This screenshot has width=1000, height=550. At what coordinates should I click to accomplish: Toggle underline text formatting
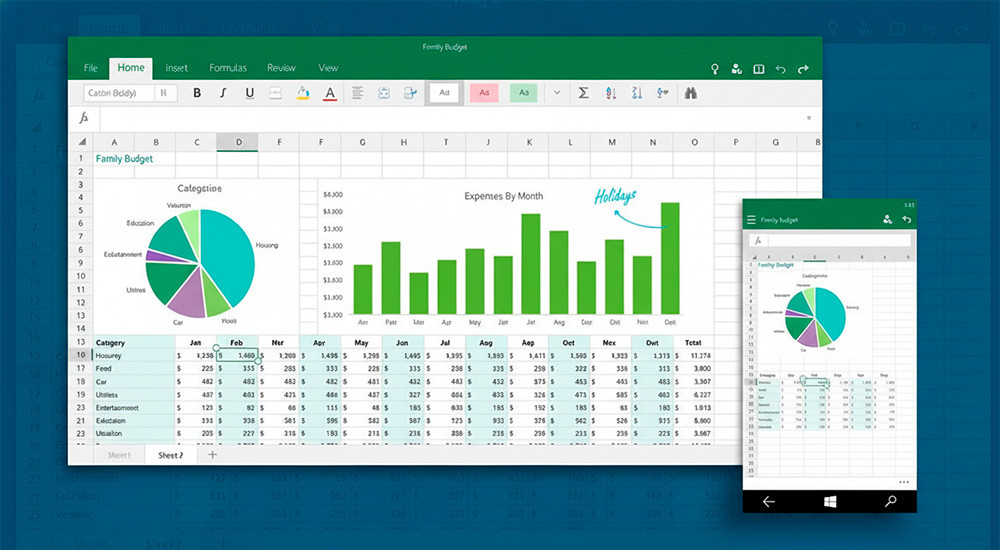249,93
